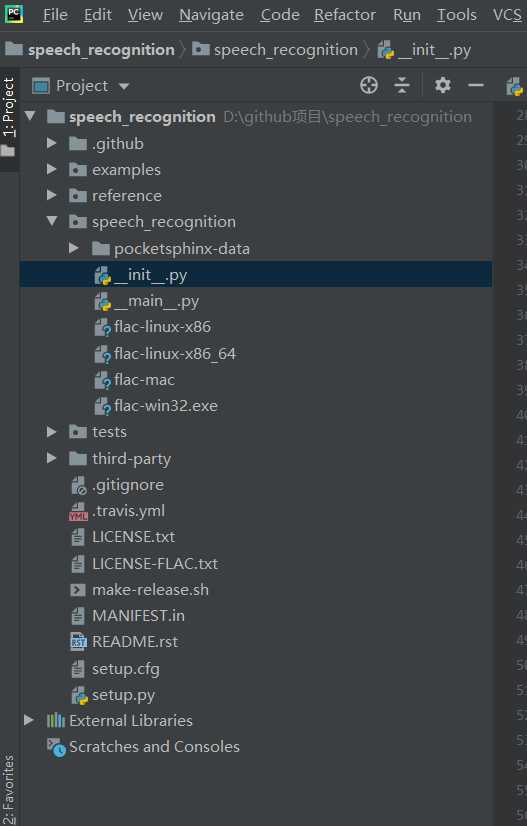Click the flac-mac unknown file icon
The width and height of the screenshot is (527, 826).
[x=103, y=380]
